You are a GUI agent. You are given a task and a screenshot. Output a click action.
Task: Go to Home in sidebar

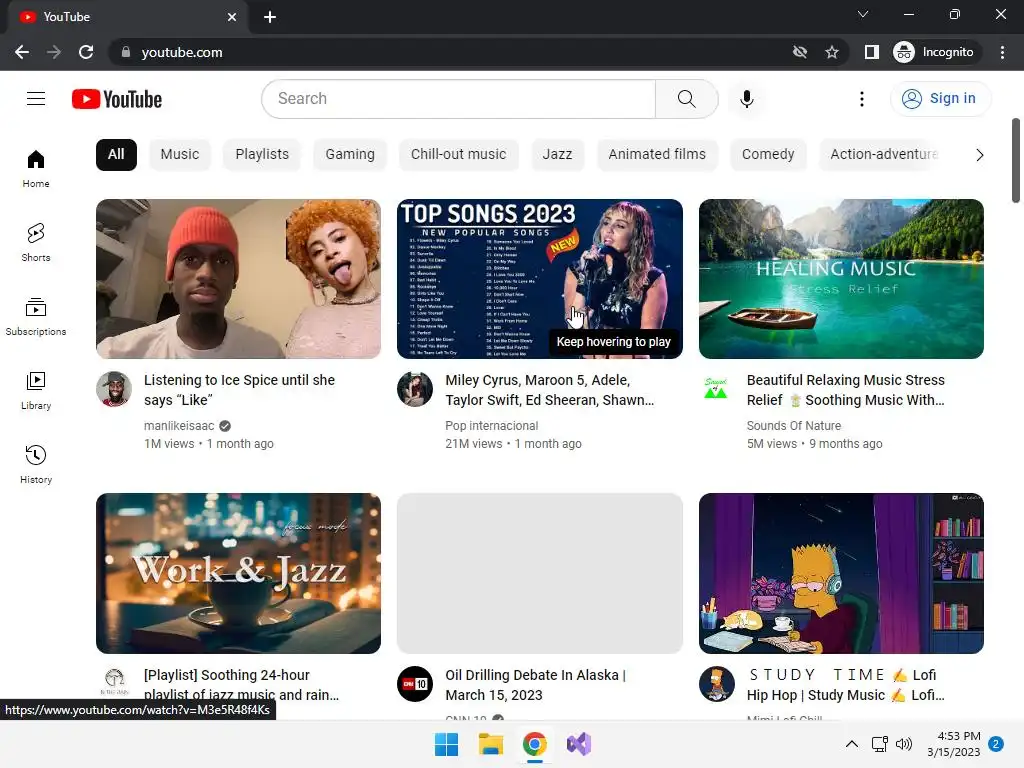[36, 169]
